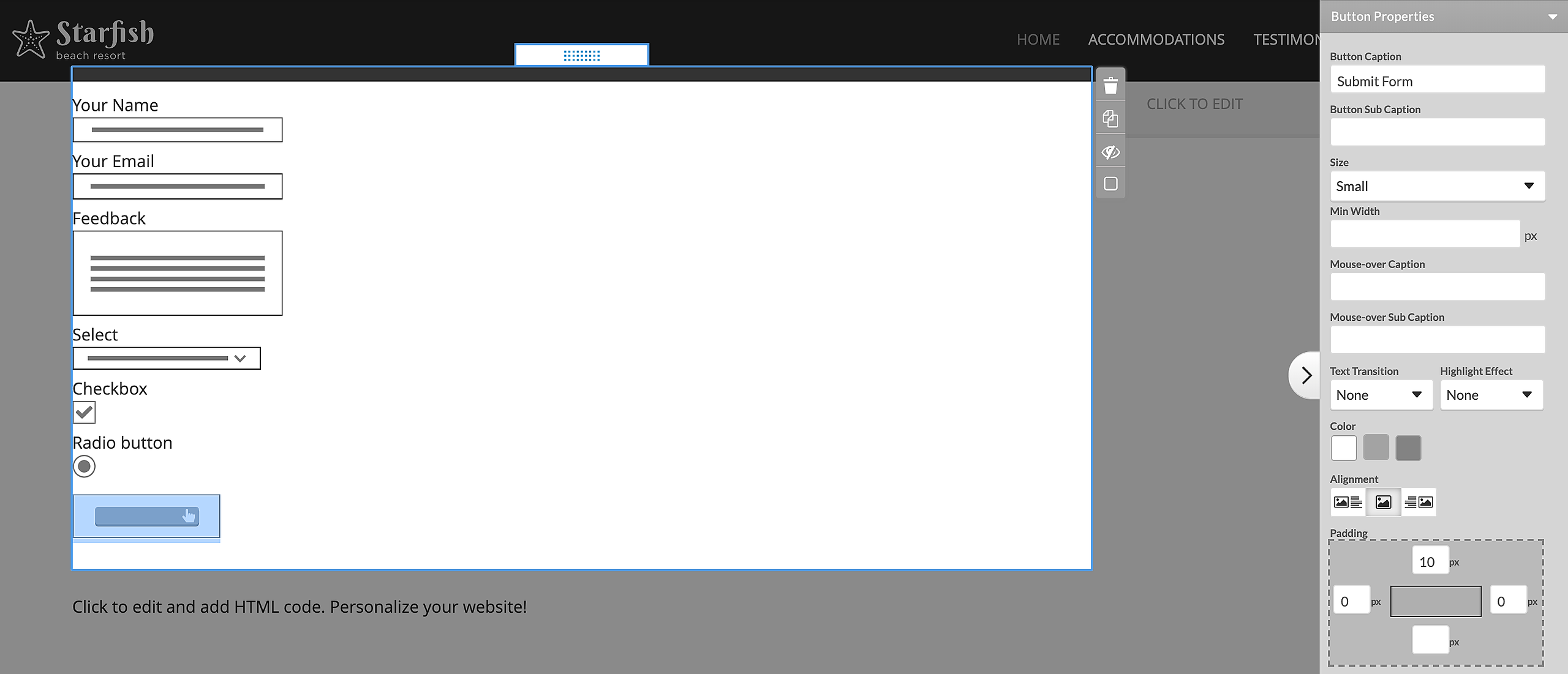Image resolution: width=1568 pixels, height=674 pixels.
Task: Select right image alignment icon
Action: click(x=1419, y=502)
